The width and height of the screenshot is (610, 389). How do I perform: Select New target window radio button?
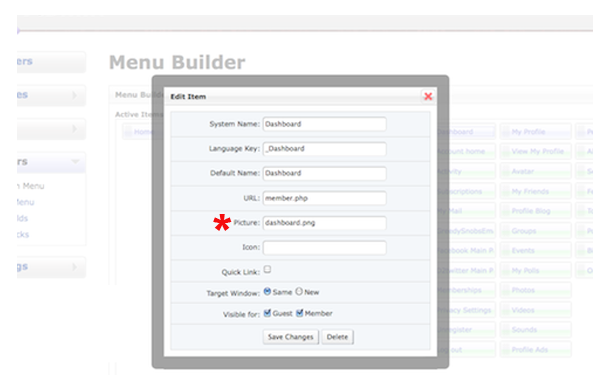click(299, 291)
